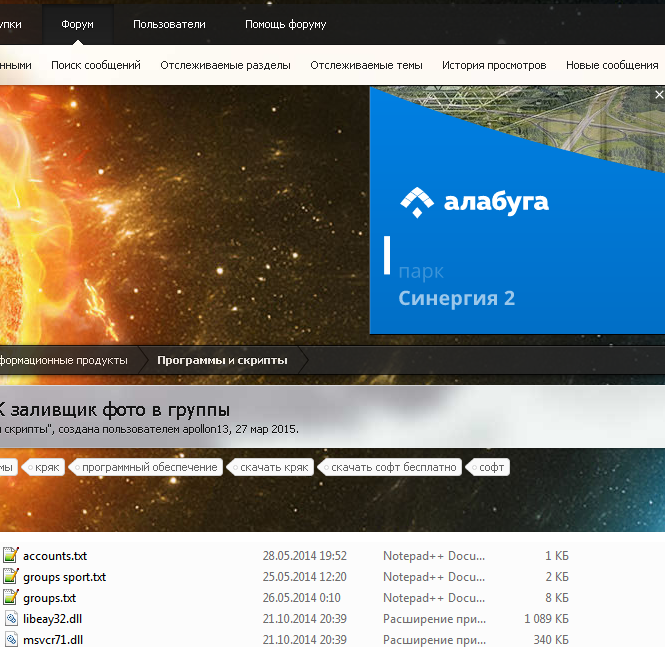Open the Форум tab
This screenshot has width=665, height=647.
click(x=77, y=24)
